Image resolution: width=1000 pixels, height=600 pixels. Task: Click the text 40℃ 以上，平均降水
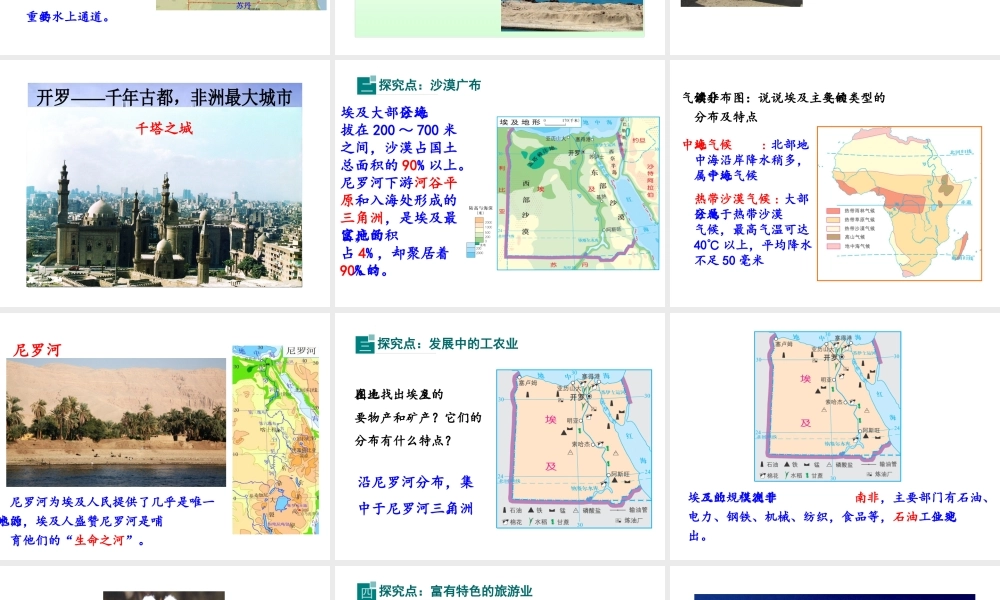pyautogui.click(x=753, y=245)
